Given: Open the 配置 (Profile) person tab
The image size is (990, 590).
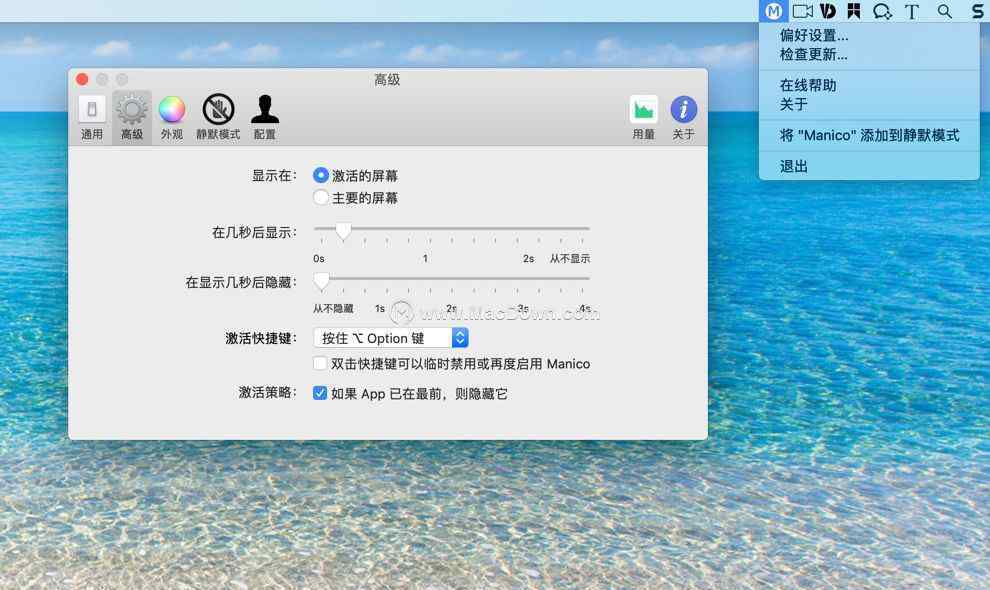Looking at the screenshot, I should click(x=265, y=117).
